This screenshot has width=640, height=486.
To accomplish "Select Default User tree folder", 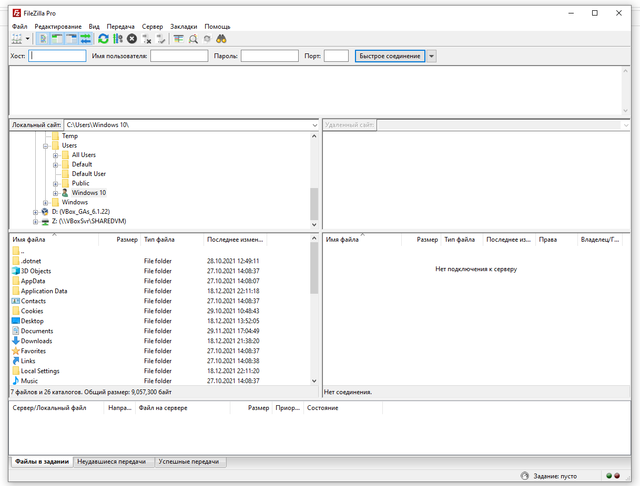I will [89, 174].
